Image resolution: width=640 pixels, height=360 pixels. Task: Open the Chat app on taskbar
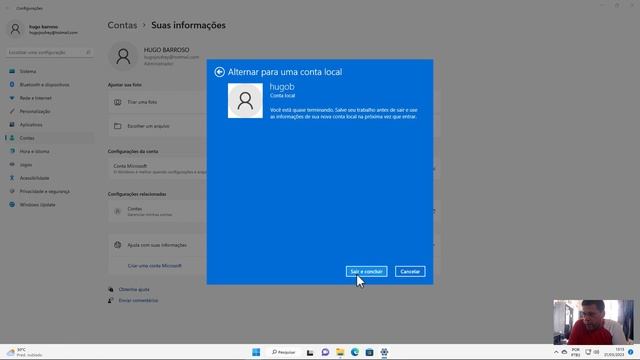point(325,352)
